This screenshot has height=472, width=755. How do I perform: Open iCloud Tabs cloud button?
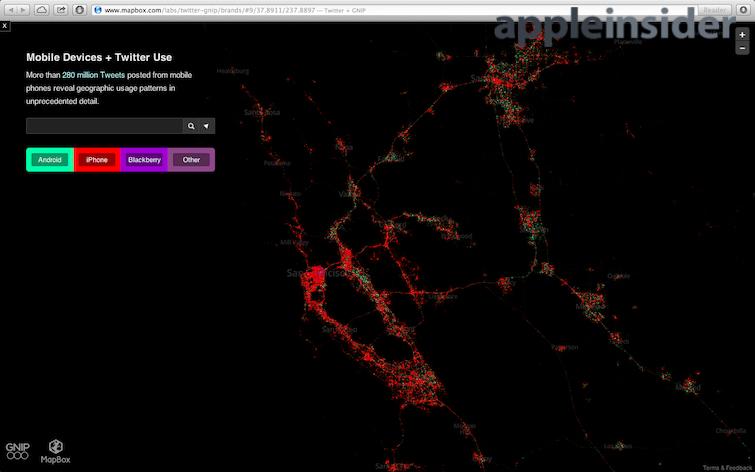click(41, 10)
